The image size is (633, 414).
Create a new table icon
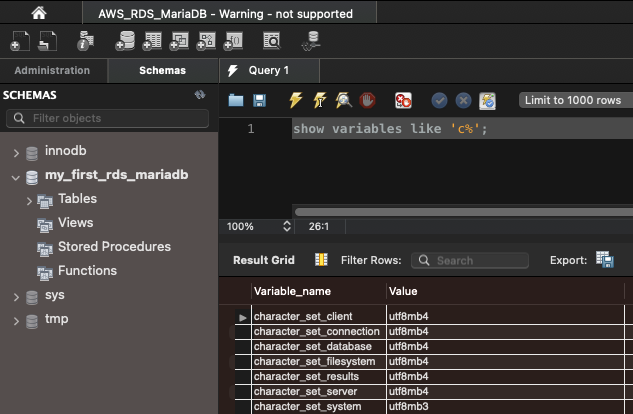pyautogui.click(x=152, y=41)
